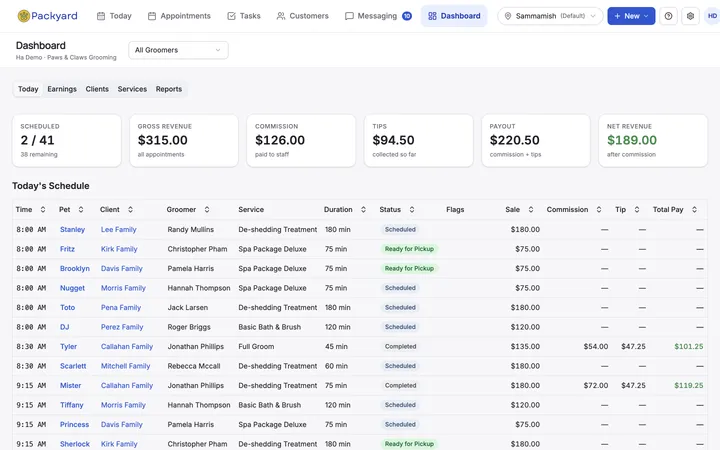Image resolution: width=720 pixels, height=450 pixels.
Task: Sort by Total Pay column arrows
Action: [x=694, y=209]
